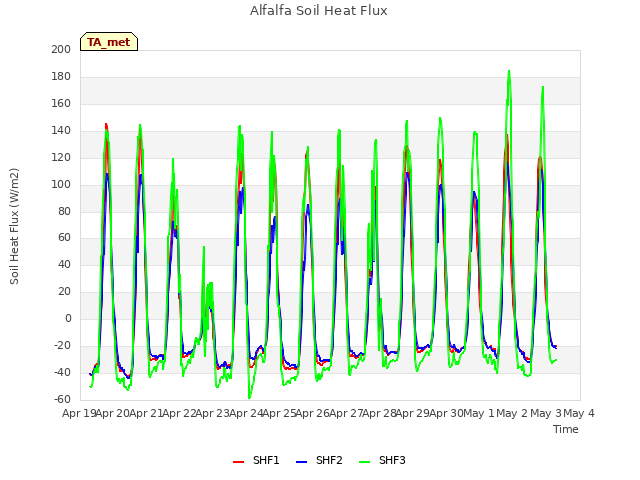Click the 180 y-axis tick label
Image resolution: width=640 pixels, height=480 pixels.
pyautogui.click(x=61, y=76)
